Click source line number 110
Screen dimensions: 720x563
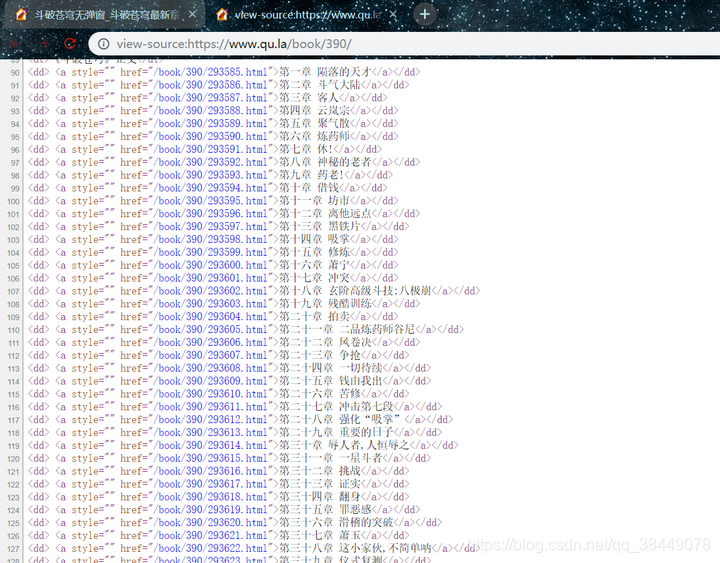[x=13, y=330]
